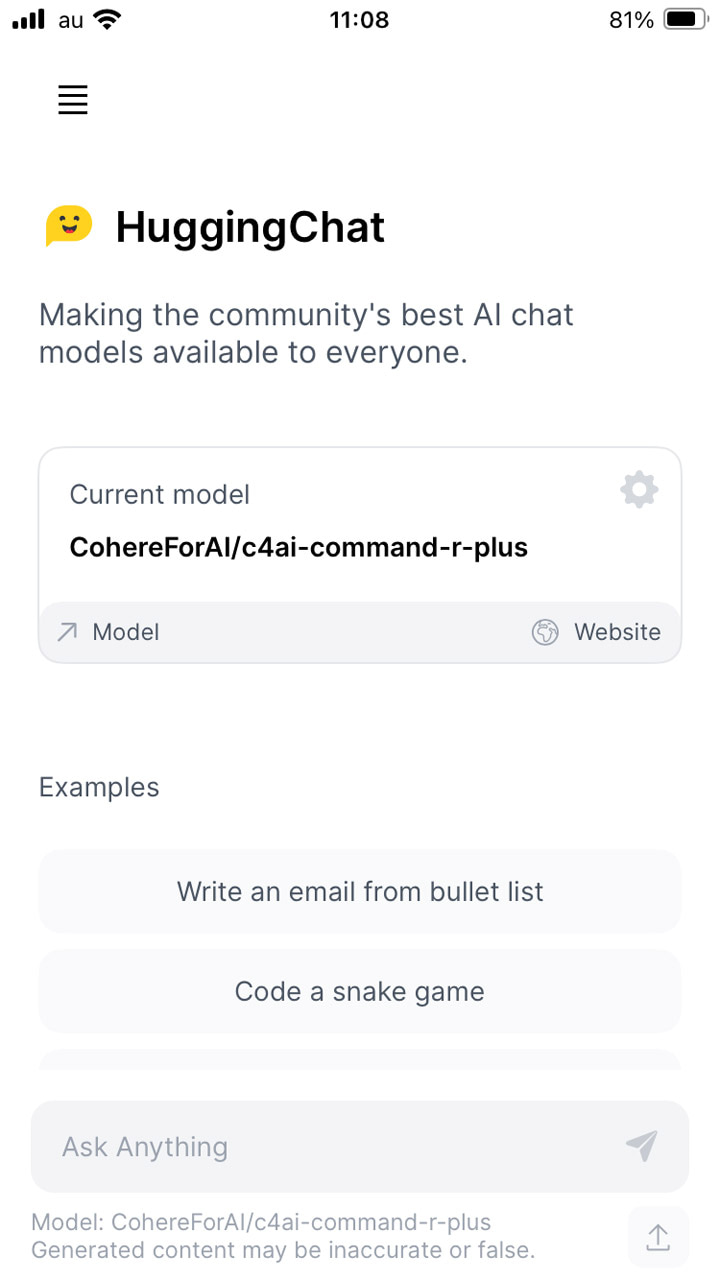Send a message using the paper plane icon
Screen dimensions: 720x1280
643,1146
